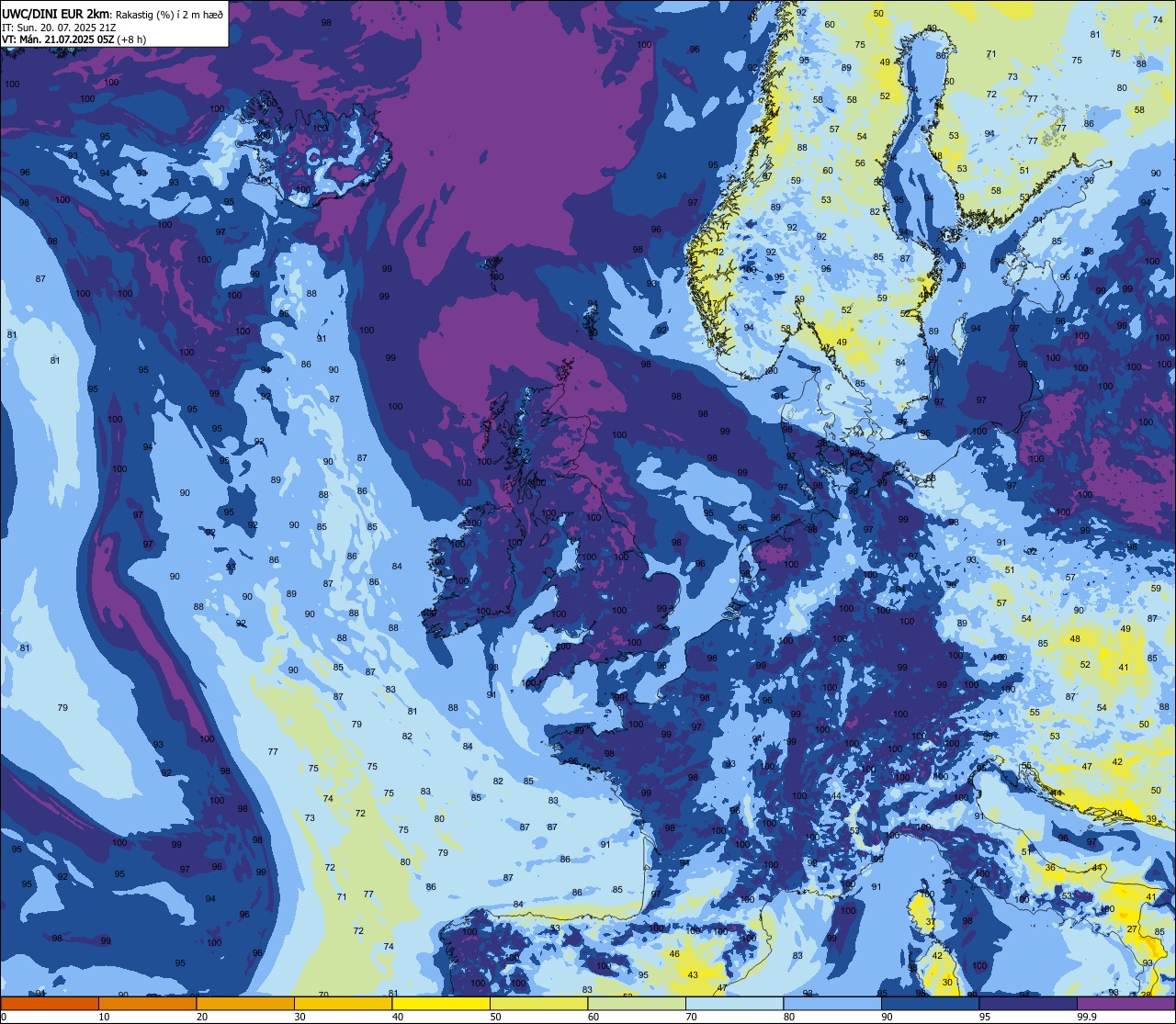The width and height of the screenshot is (1176, 1024).
Task: Click the initial time line IT: Sun. 20. 07. 2025 21Z
Action: click(59, 28)
